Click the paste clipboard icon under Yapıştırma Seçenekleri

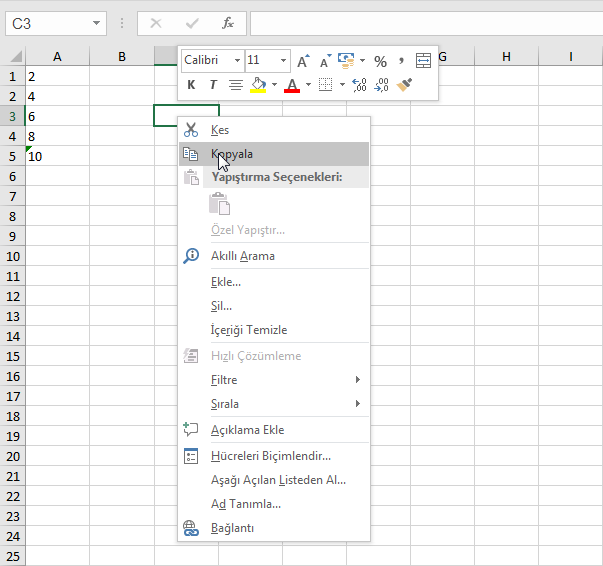[x=220, y=203]
